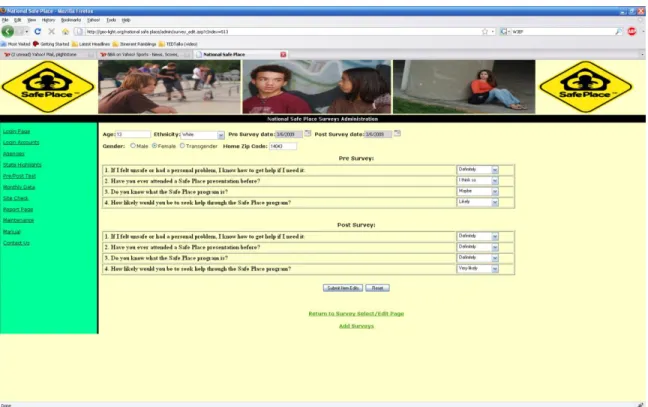The image size is (648, 407).
Task: Open the Site Check sidebar link
Action: tap(16, 198)
